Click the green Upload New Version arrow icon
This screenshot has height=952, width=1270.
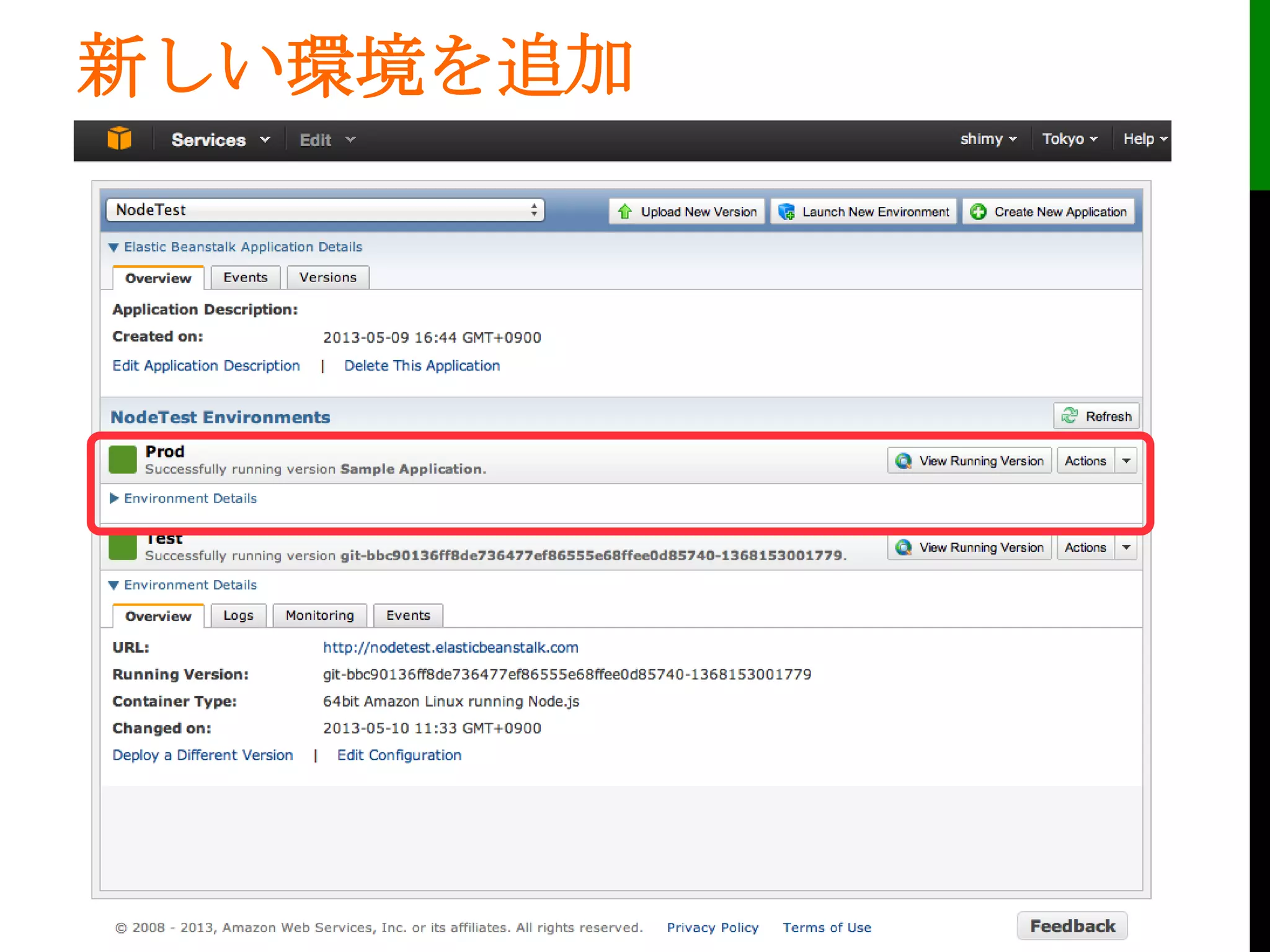point(624,212)
